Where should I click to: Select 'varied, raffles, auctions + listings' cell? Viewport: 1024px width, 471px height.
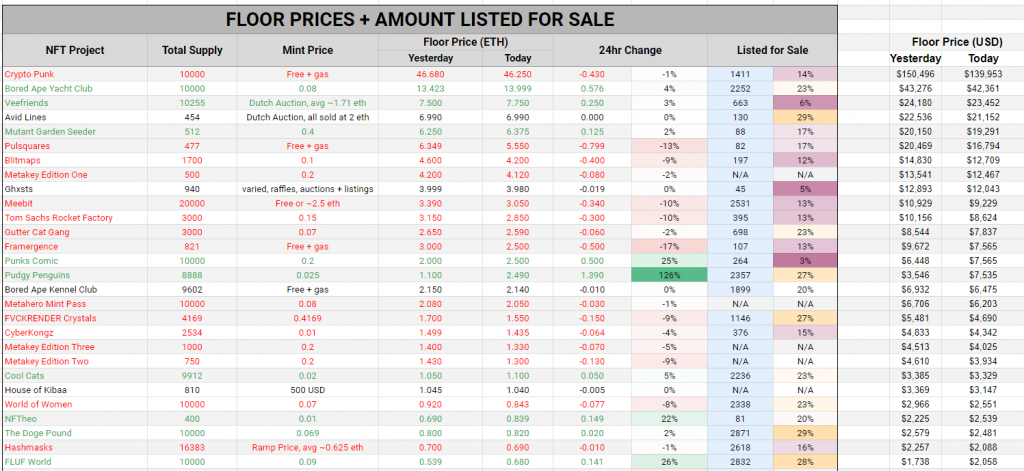pos(308,189)
